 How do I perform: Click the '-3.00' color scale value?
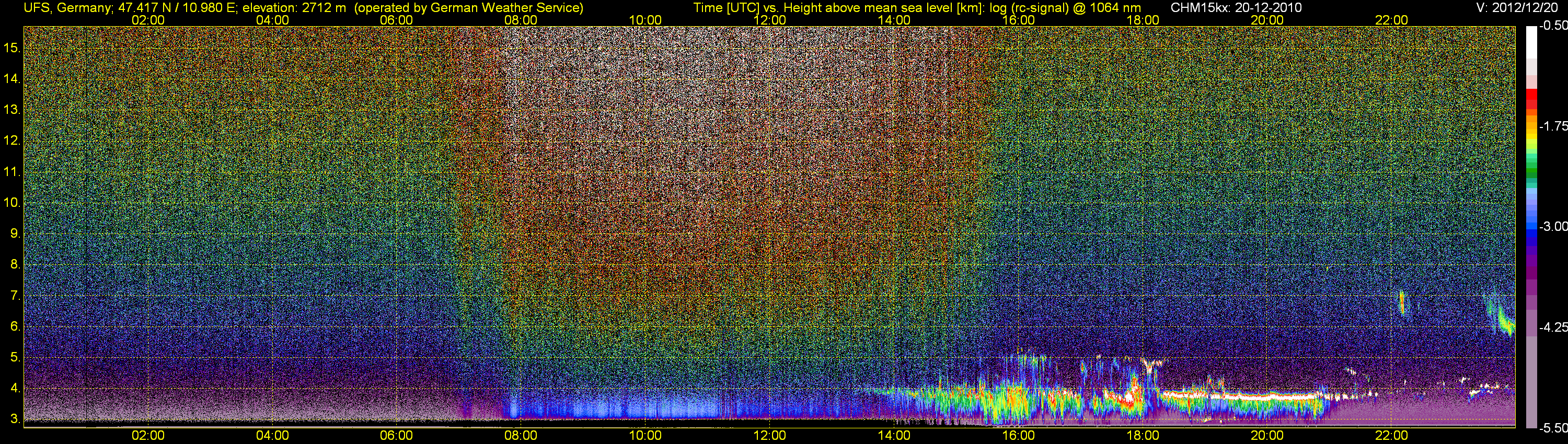[1553, 226]
